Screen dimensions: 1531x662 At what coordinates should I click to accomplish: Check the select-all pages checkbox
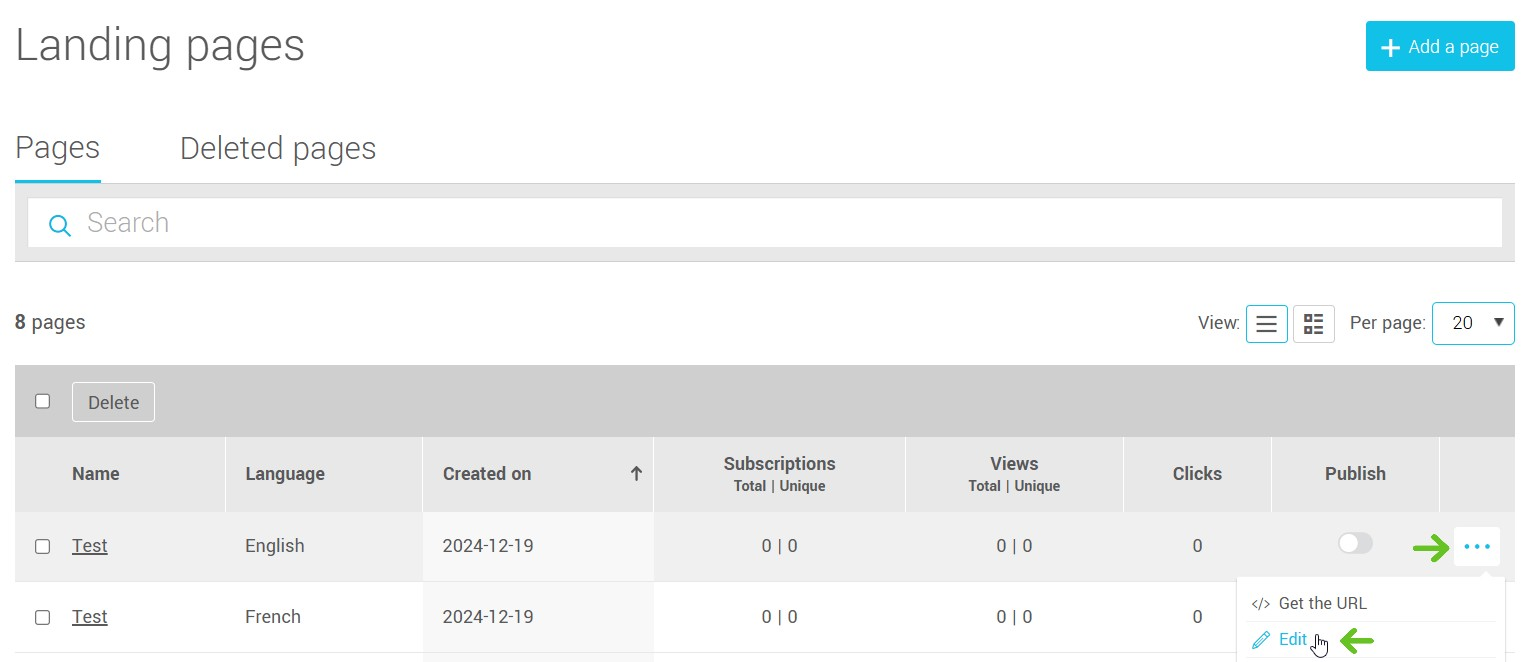click(42, 401)
